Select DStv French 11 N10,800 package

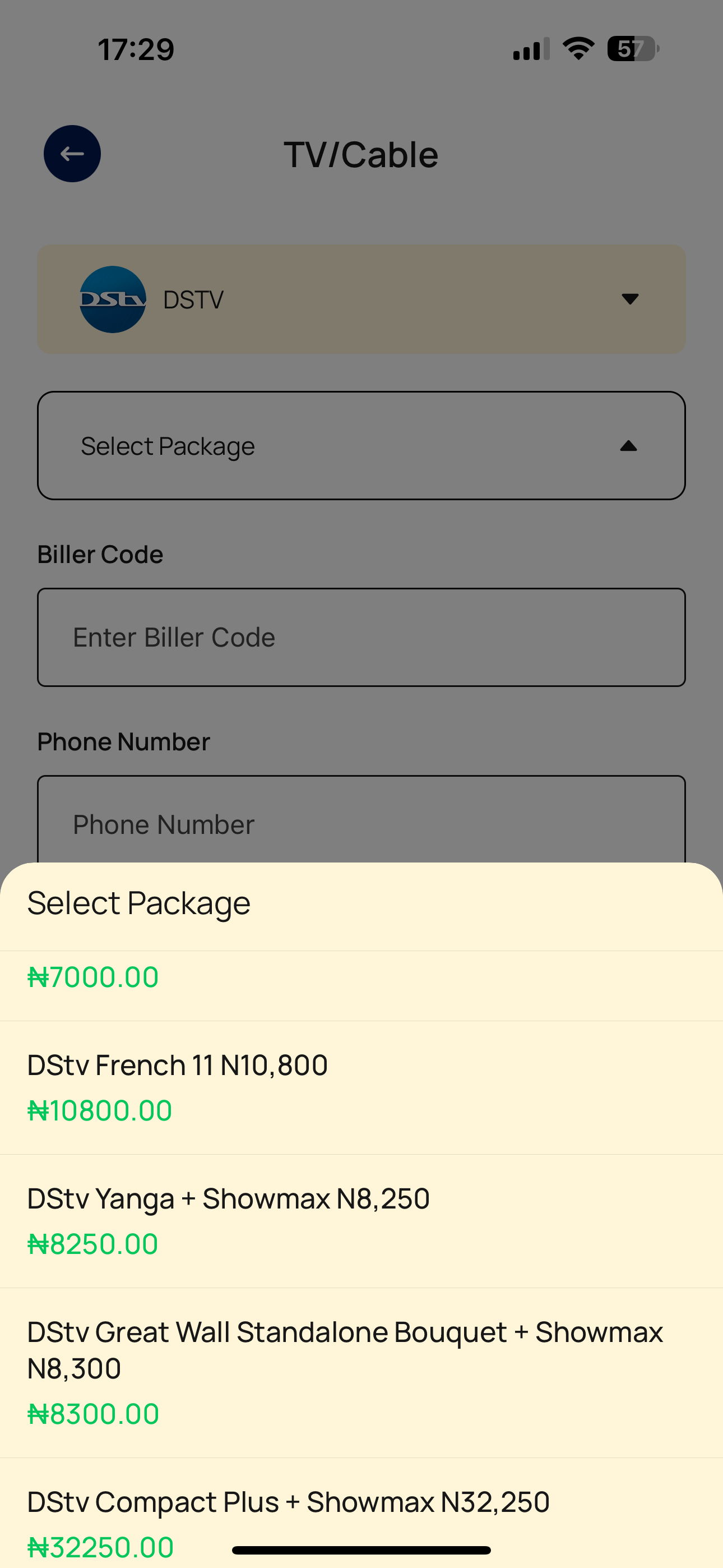pyautogui.click(x=361, y=1087)
